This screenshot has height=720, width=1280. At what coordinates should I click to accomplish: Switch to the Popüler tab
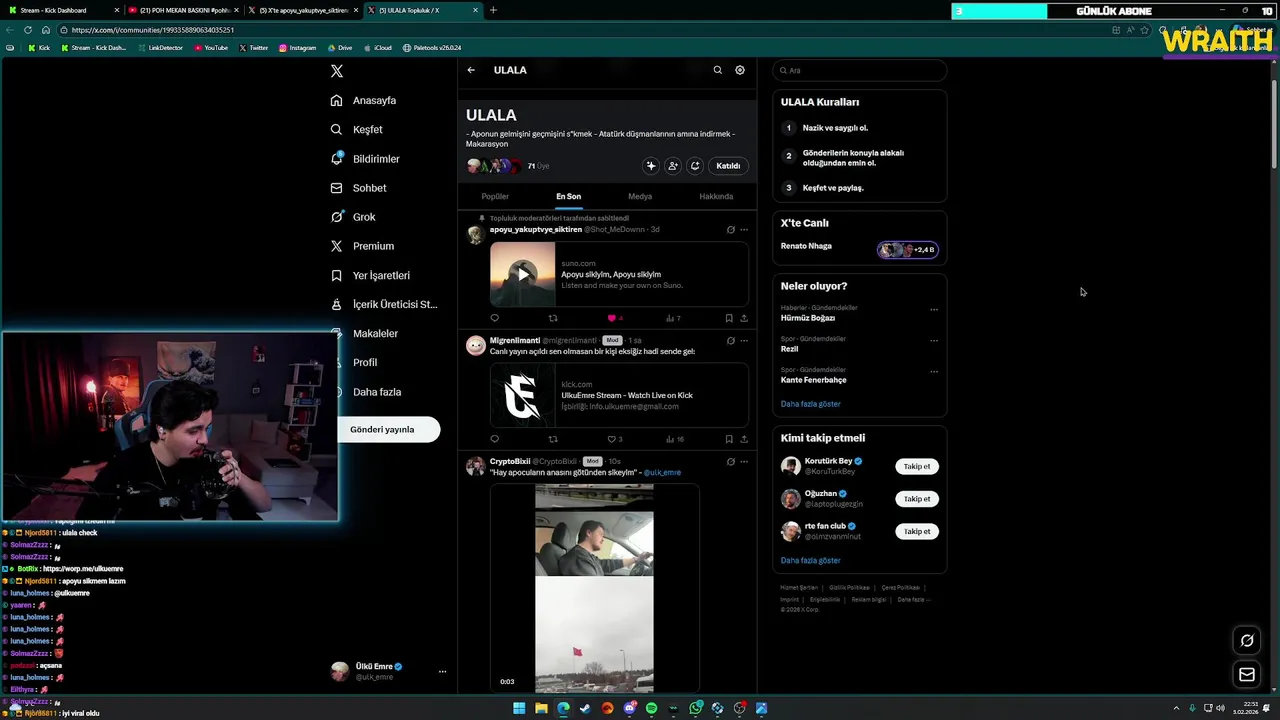click(495, 196)
